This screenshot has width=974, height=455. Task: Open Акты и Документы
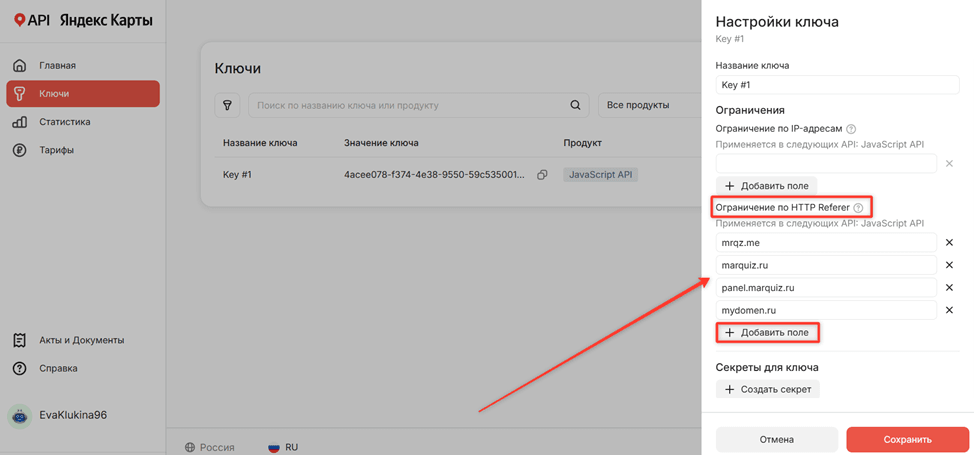83,340
